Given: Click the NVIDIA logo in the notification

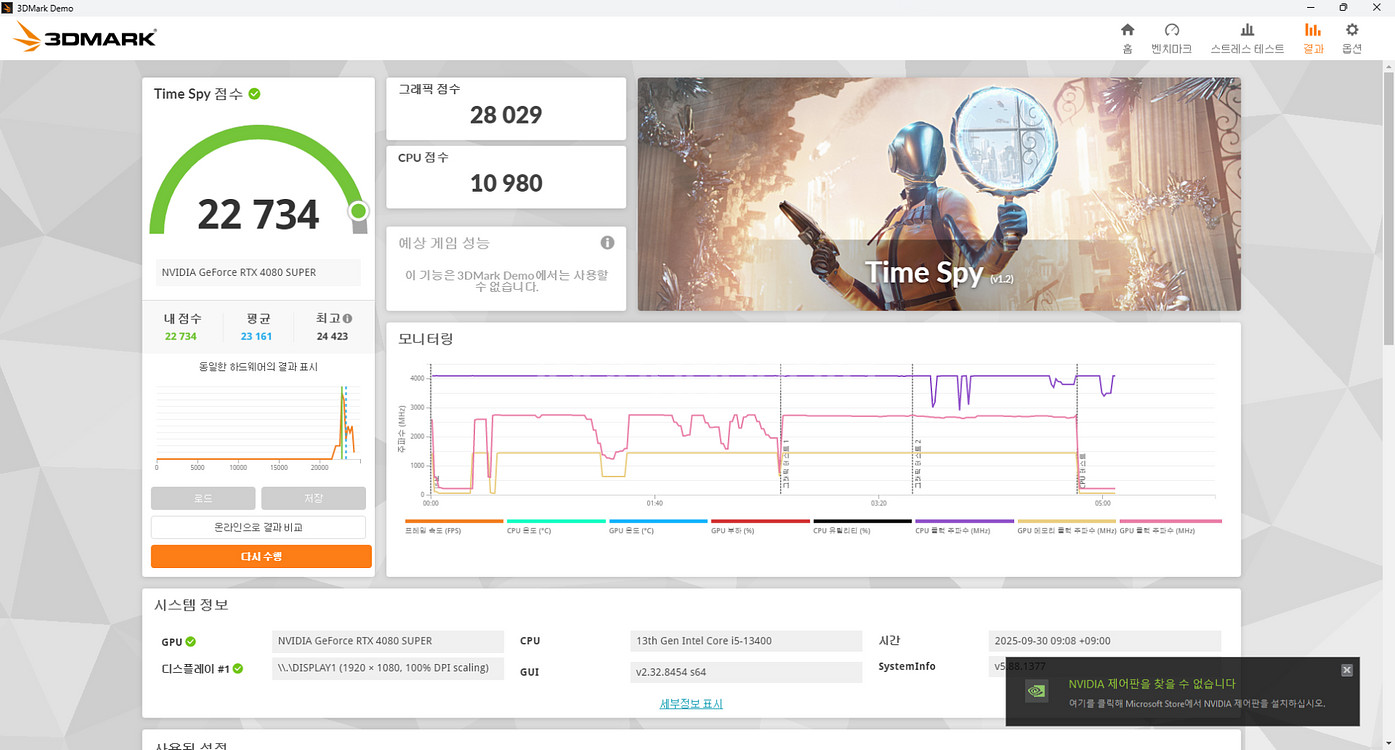Looking at the screenshot, I should coord(1037,691).
